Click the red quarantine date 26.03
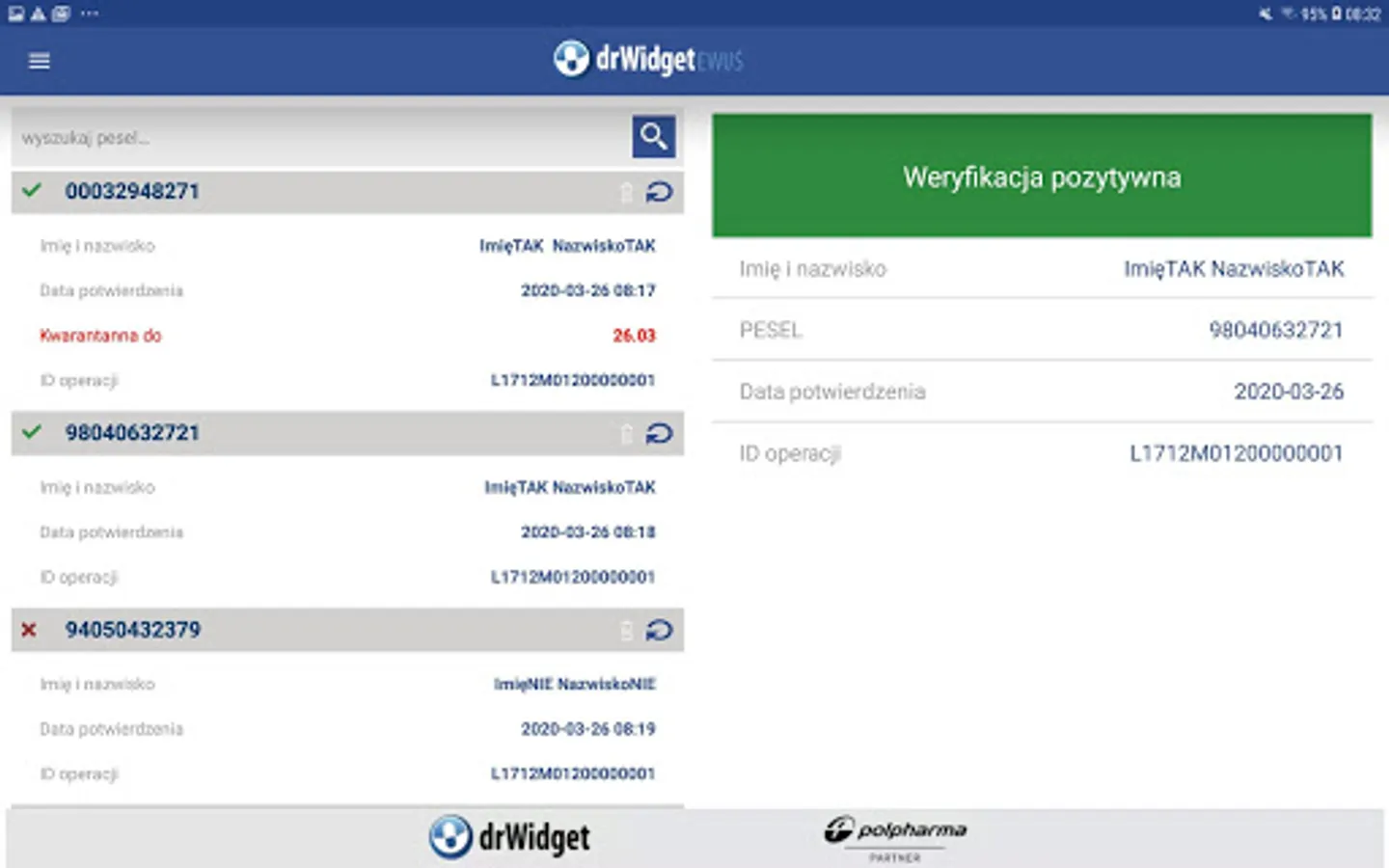1389x868 pixels. (x=634, y=336)
